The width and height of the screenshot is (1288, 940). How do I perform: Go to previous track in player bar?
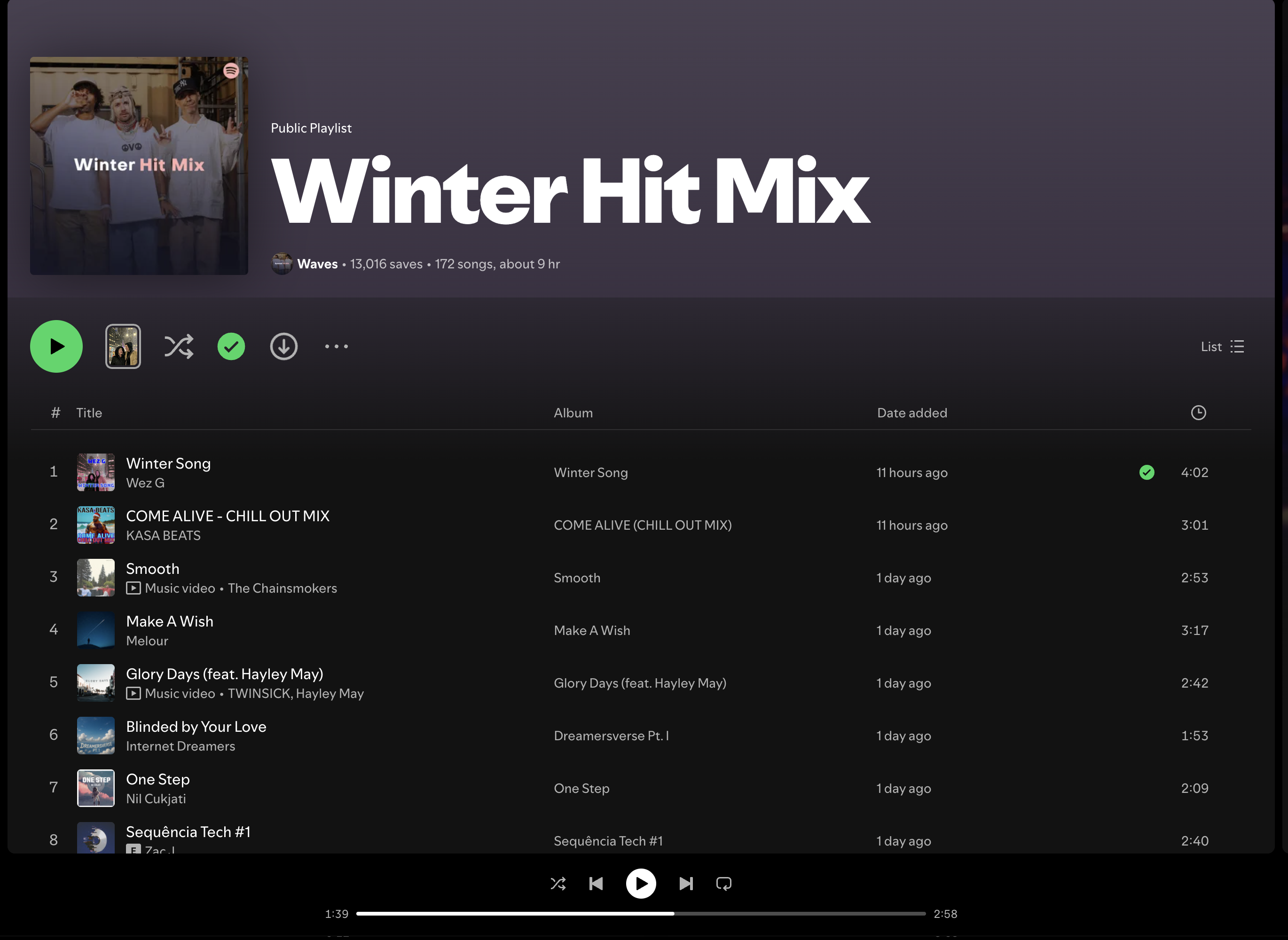[x=596, y=884]
